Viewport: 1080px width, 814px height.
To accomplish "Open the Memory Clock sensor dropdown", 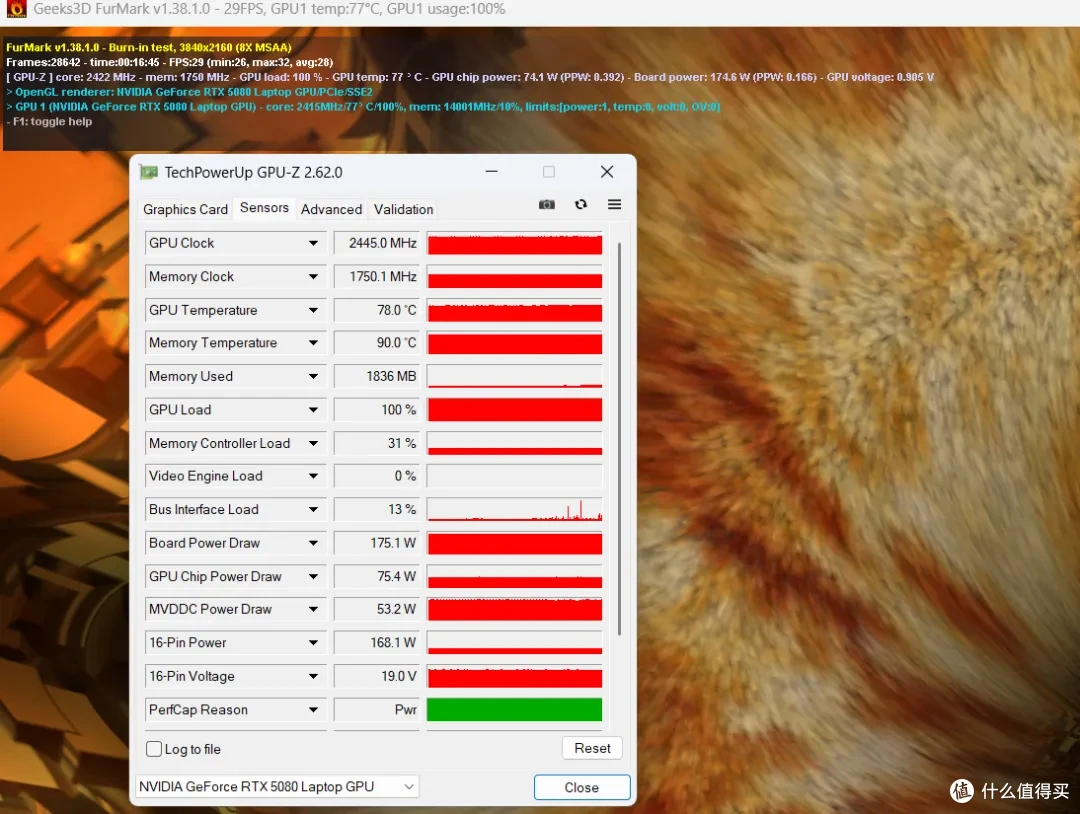I will (x=313, y=277).
